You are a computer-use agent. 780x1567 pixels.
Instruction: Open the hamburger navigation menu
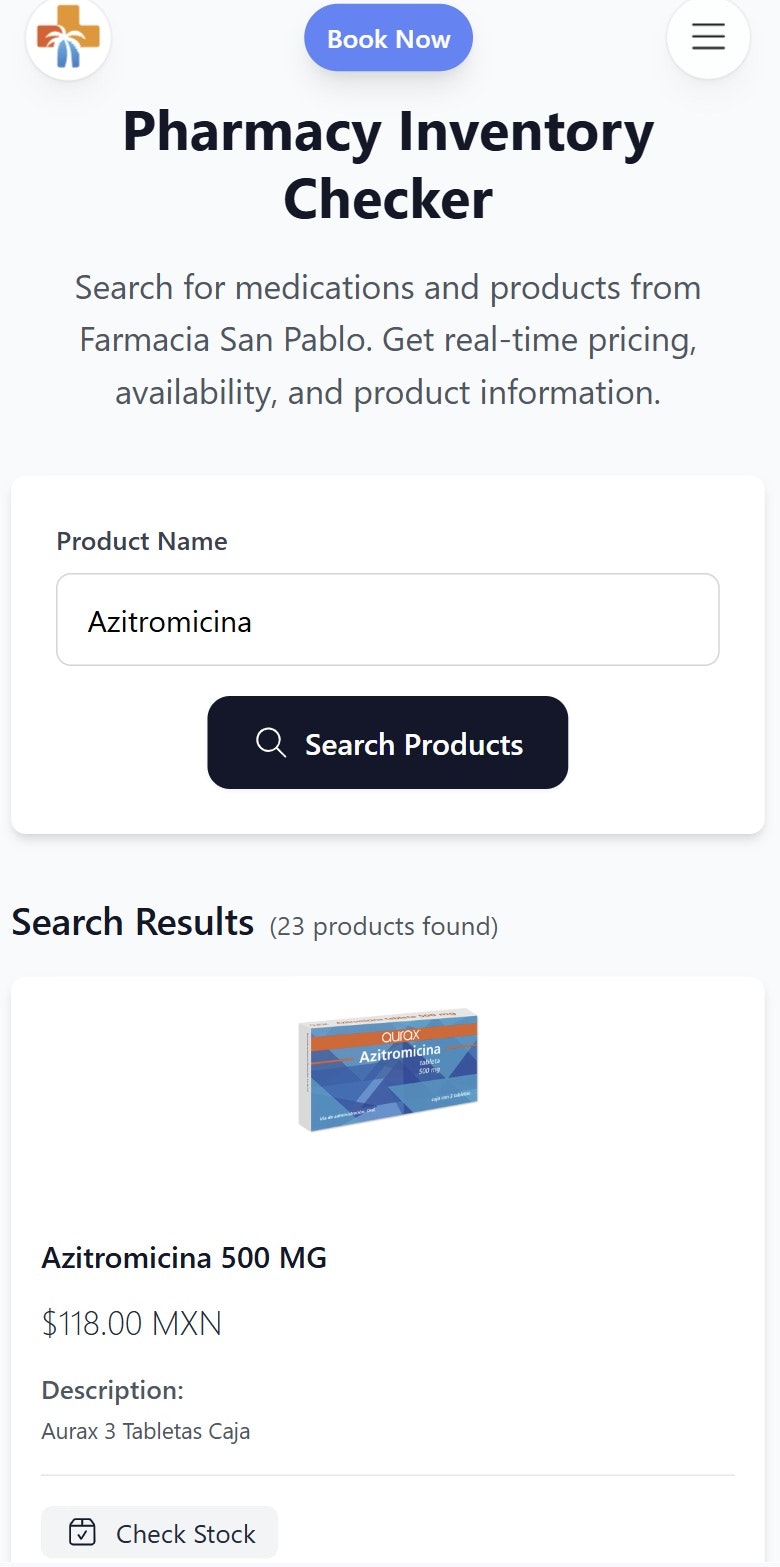pos(708,37)
